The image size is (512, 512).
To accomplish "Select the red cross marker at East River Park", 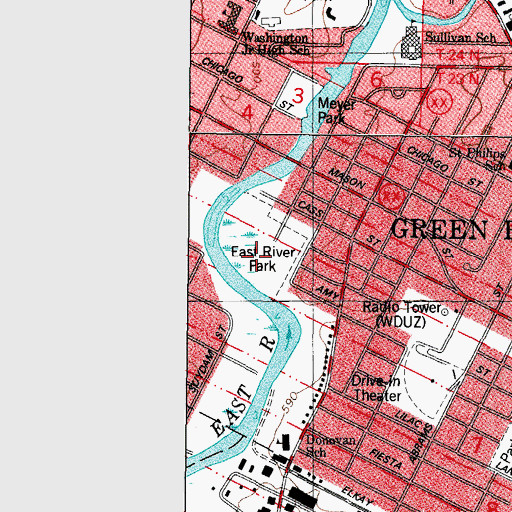I will point(256,257).
